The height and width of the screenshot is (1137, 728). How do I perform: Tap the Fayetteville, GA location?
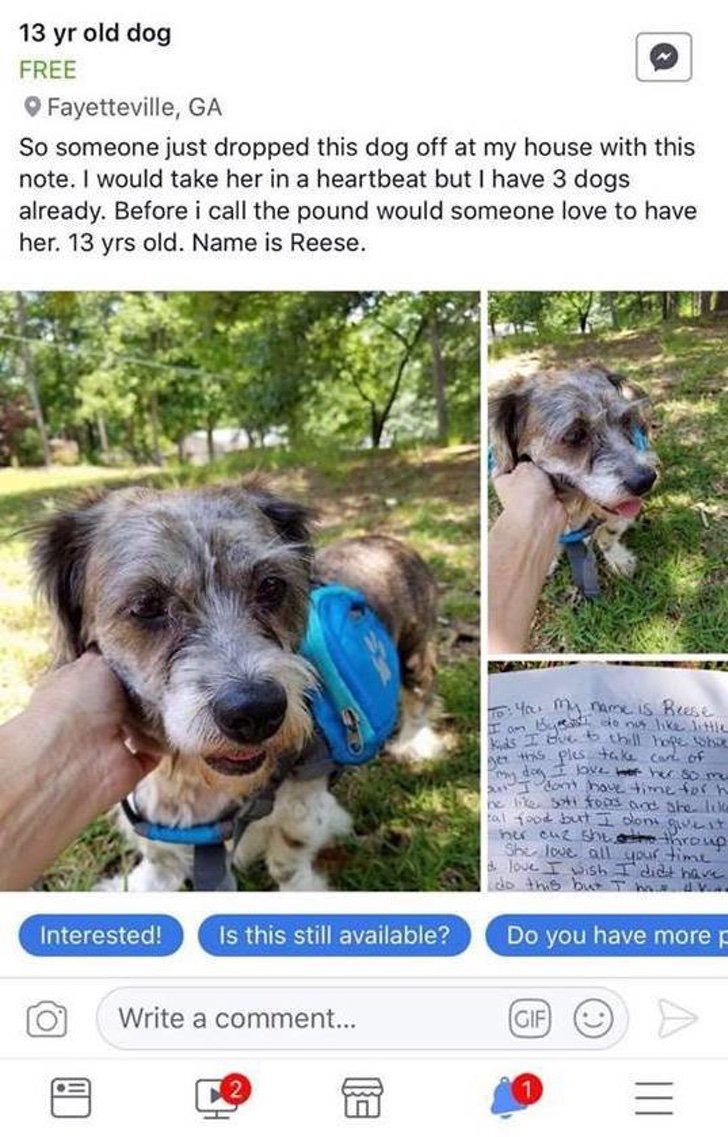(x=134, y=107)
